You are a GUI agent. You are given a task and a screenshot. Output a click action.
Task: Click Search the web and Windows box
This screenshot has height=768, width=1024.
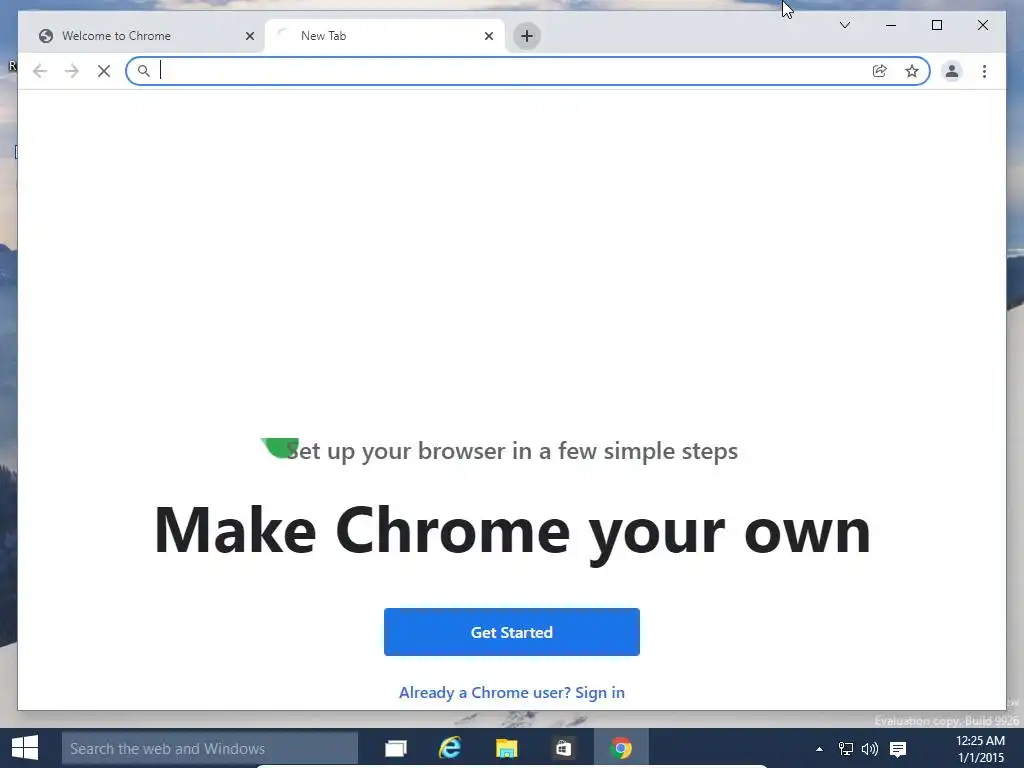(x=210, y=748)
